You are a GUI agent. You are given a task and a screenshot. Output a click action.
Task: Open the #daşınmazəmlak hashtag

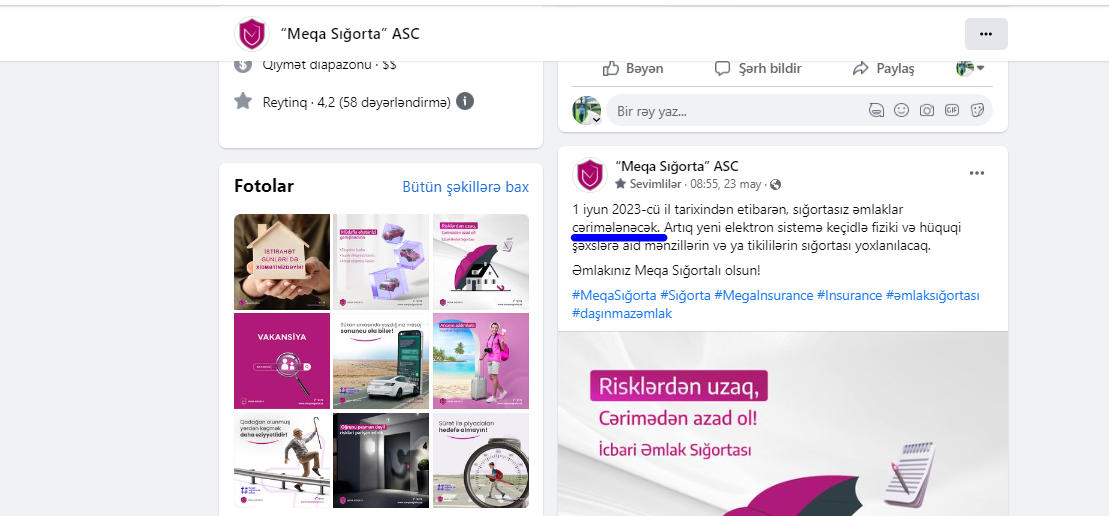(x=622, y=313)
